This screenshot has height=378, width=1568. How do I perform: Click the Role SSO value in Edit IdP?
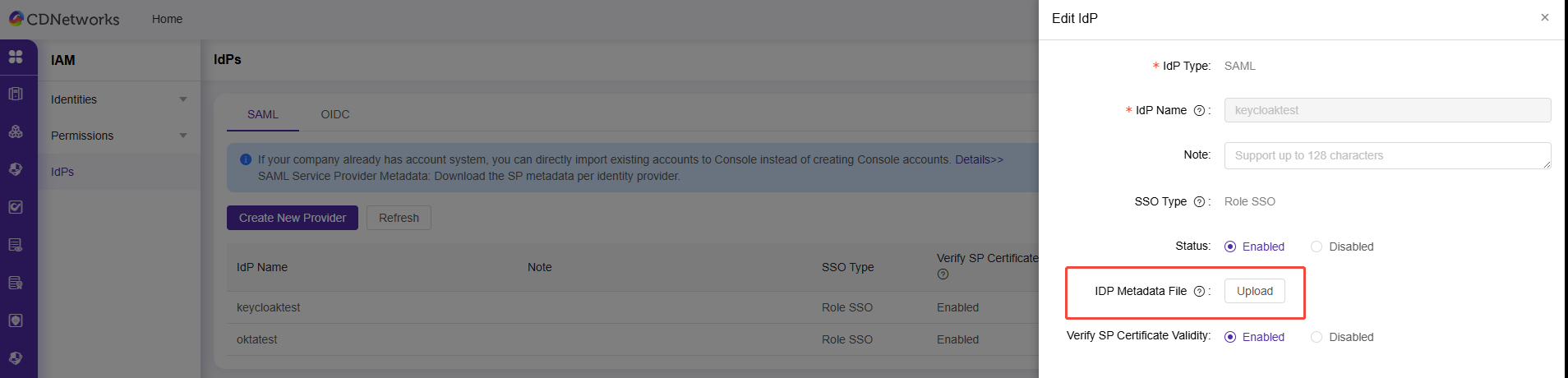(1250, 201)
